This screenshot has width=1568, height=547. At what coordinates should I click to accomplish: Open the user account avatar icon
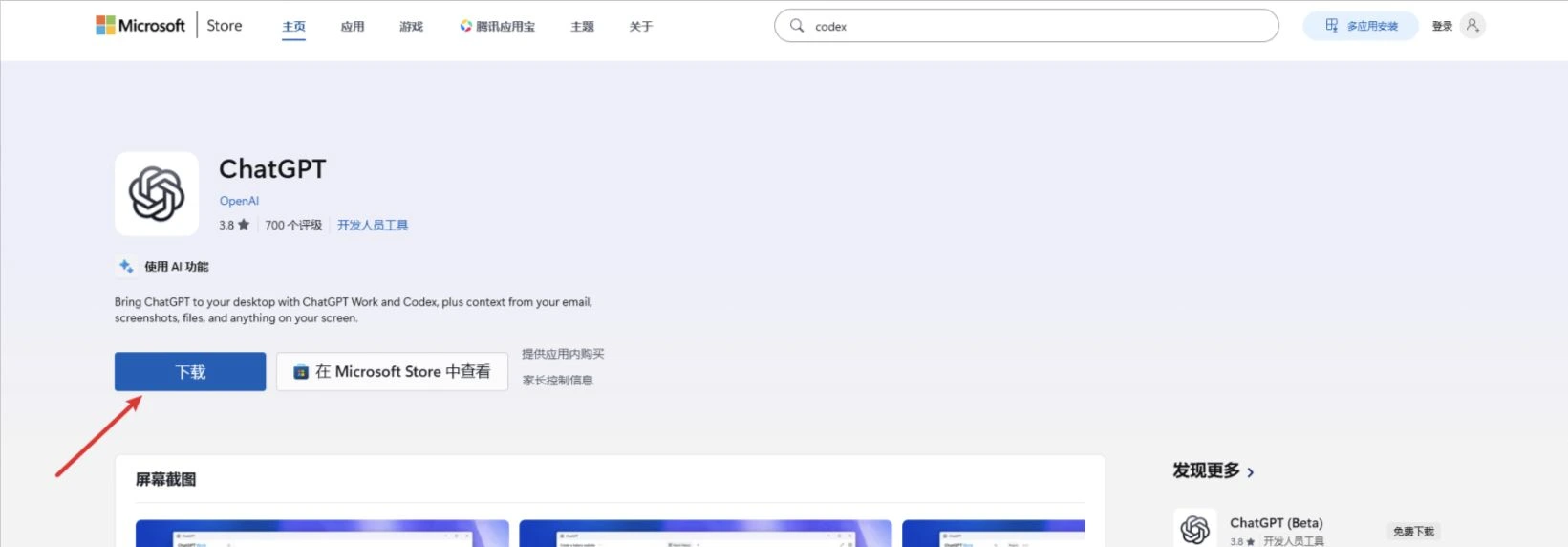point(1472,26)
